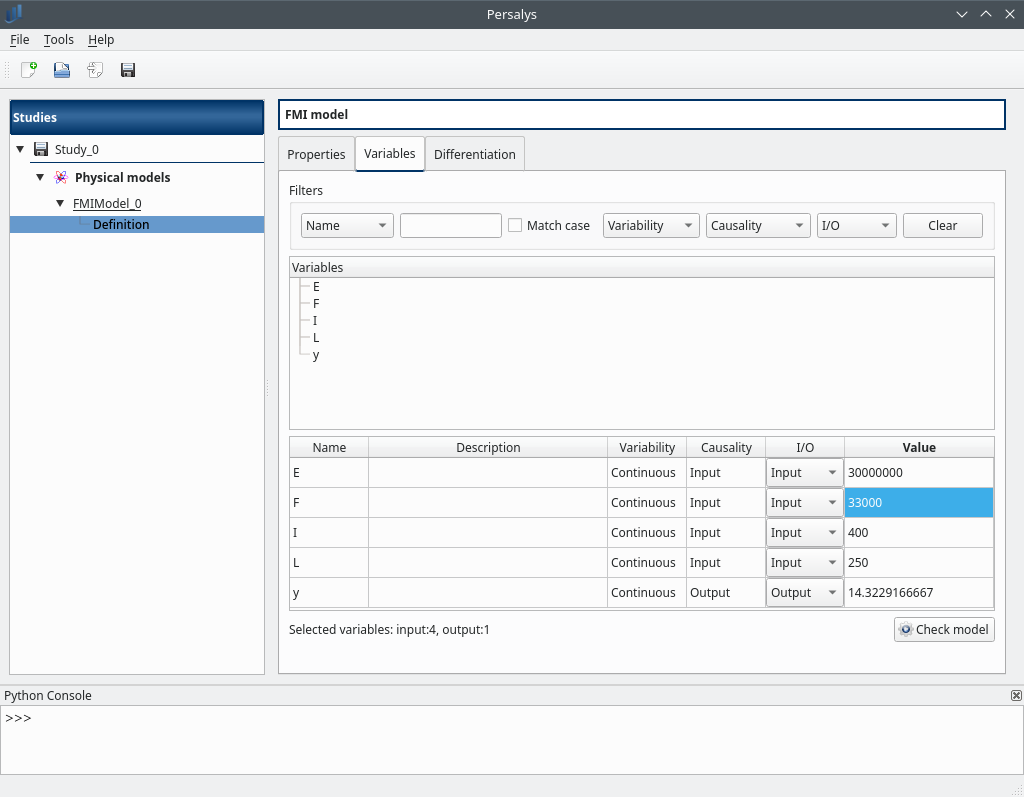1024x797 pixels.
Task: Click the Physical models atom icon
Action: point(61,177)
